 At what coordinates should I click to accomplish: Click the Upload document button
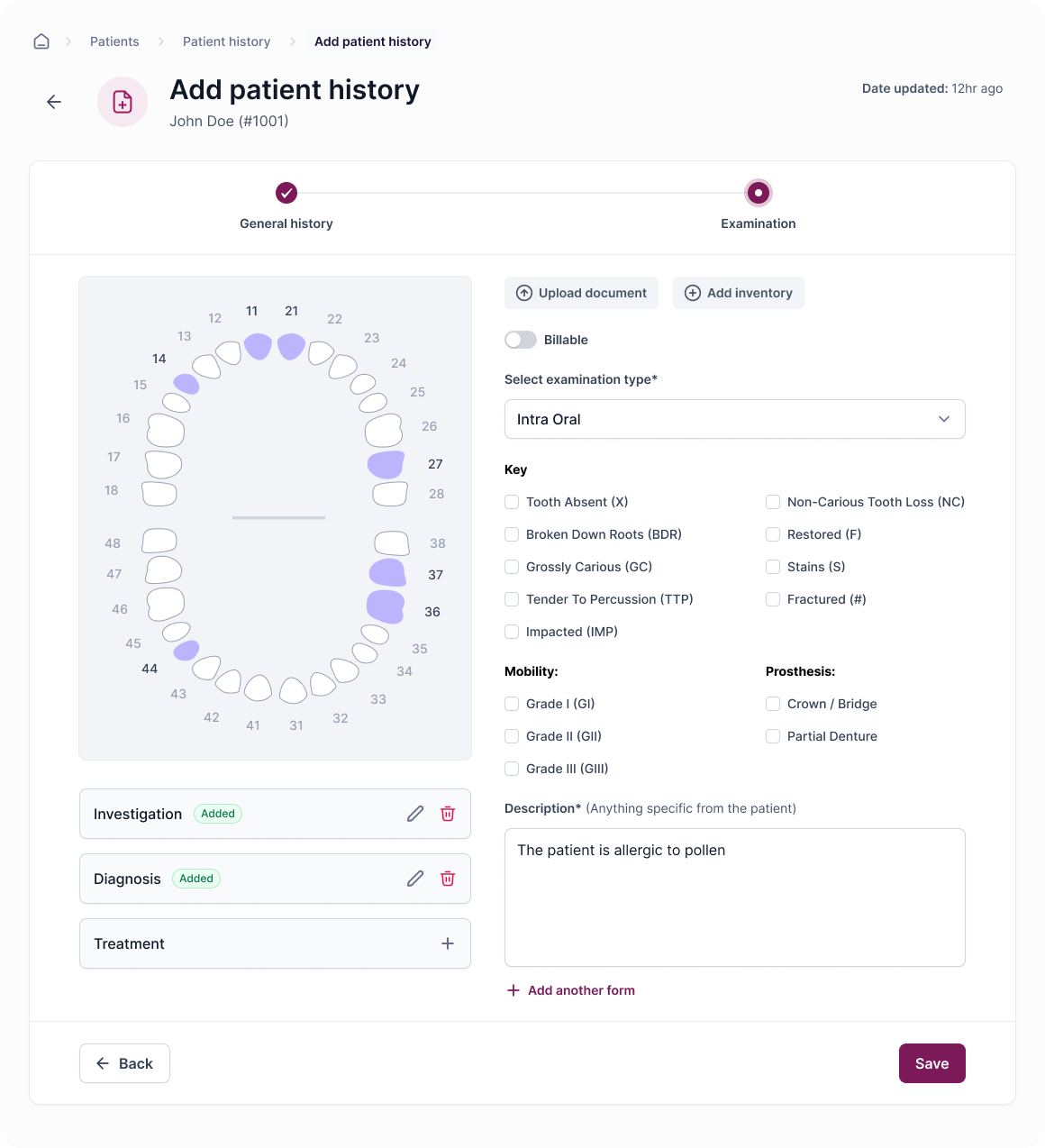[x=581, y=293]
